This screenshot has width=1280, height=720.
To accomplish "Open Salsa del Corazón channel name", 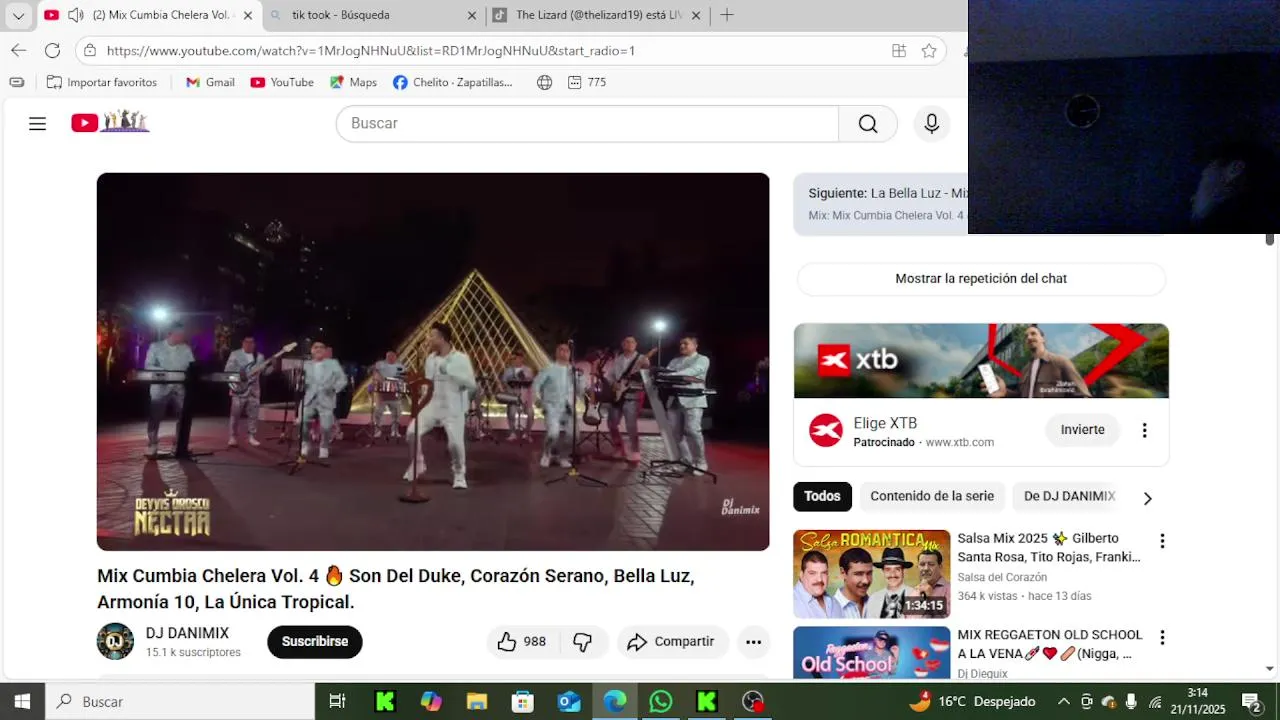I will 1002,577.
